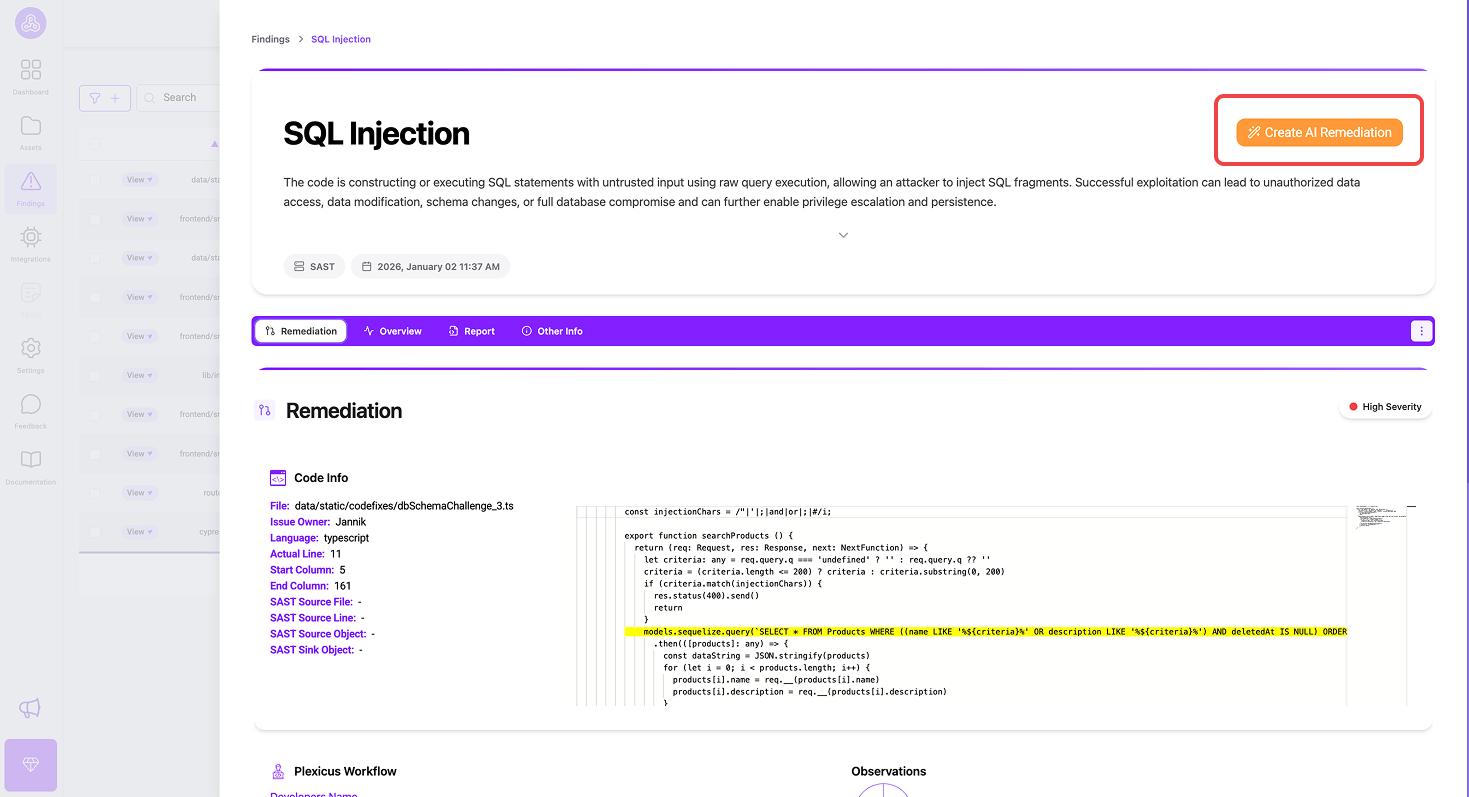Check the checkbox on the cypress finding row
Viewport: 1469px width, 797px height.
click(96, 531)
